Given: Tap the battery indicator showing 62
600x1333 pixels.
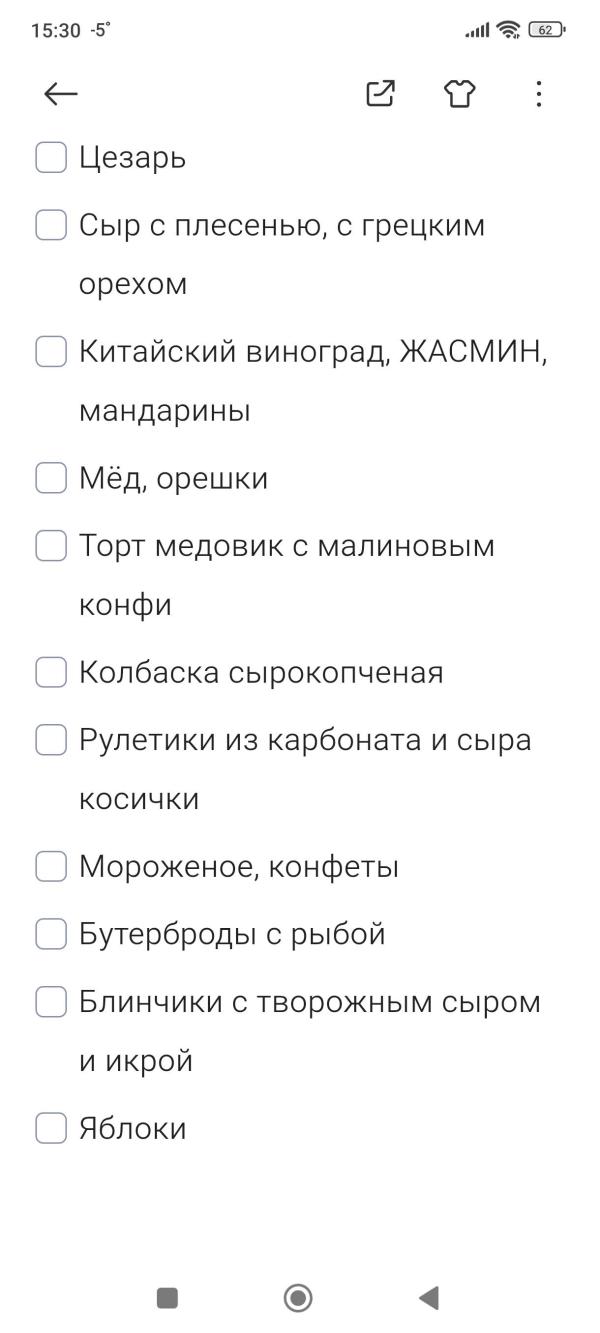Looking at the screenshot, I should pos(545,30).
